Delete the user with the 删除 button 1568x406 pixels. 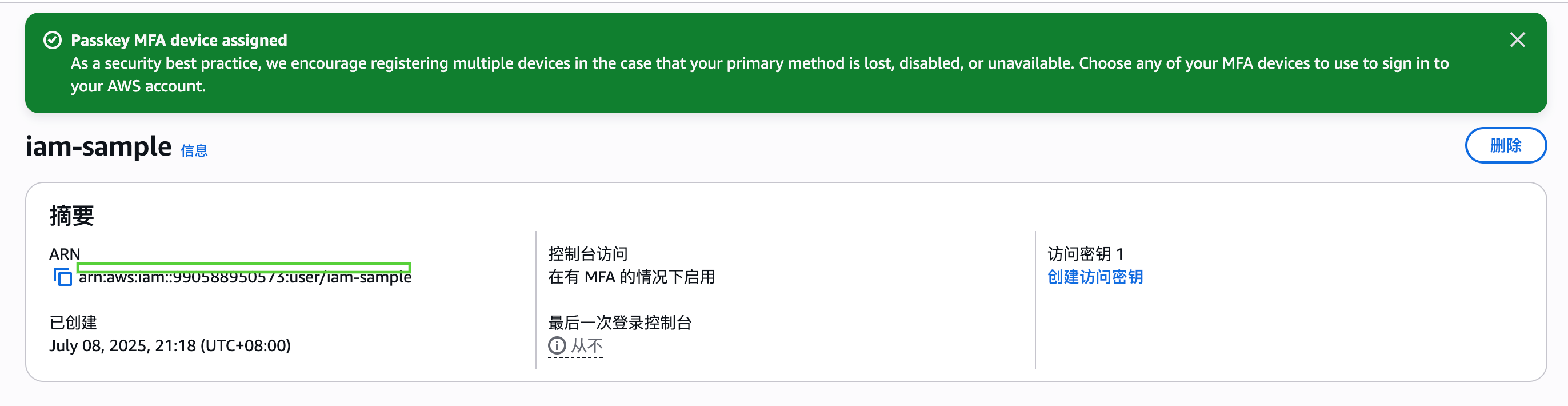point(1505,145)
